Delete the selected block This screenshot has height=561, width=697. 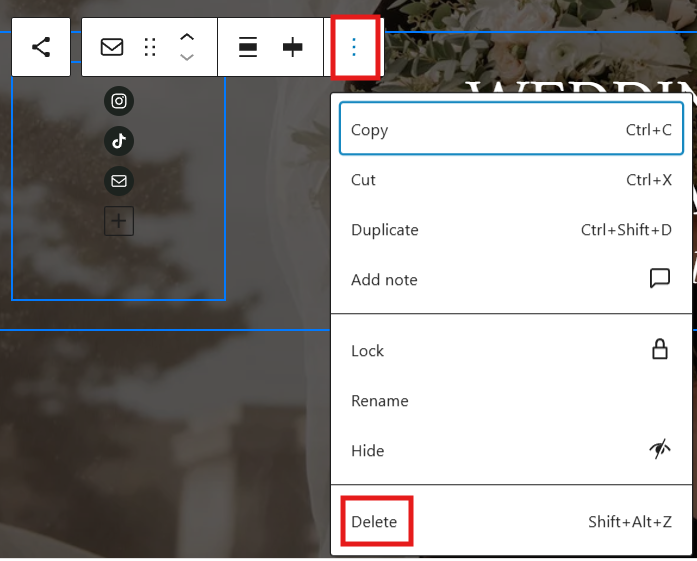pos(376,522)
